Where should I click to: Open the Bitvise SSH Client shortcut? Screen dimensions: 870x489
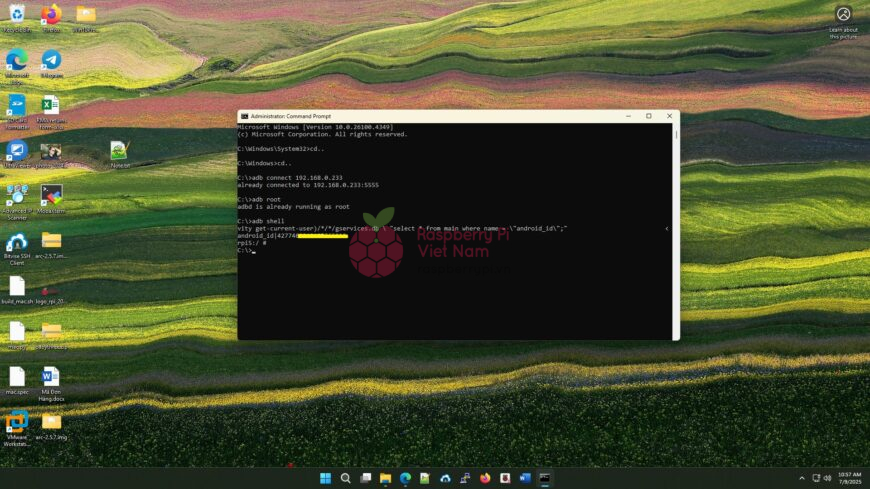coord(17,242)
